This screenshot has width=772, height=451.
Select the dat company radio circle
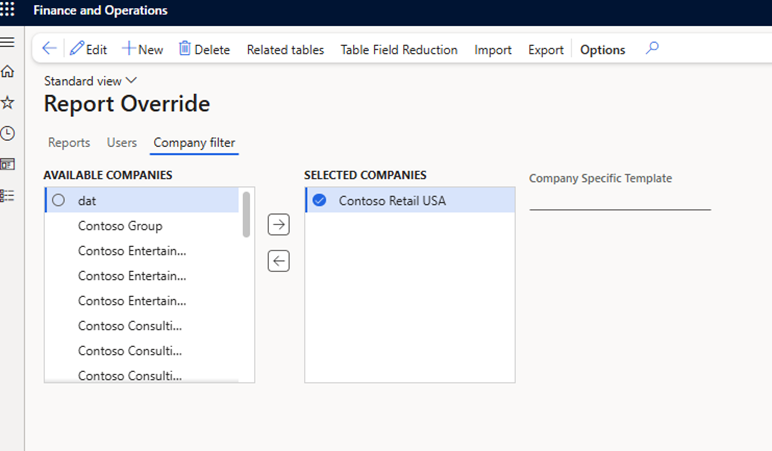(58, 200)
